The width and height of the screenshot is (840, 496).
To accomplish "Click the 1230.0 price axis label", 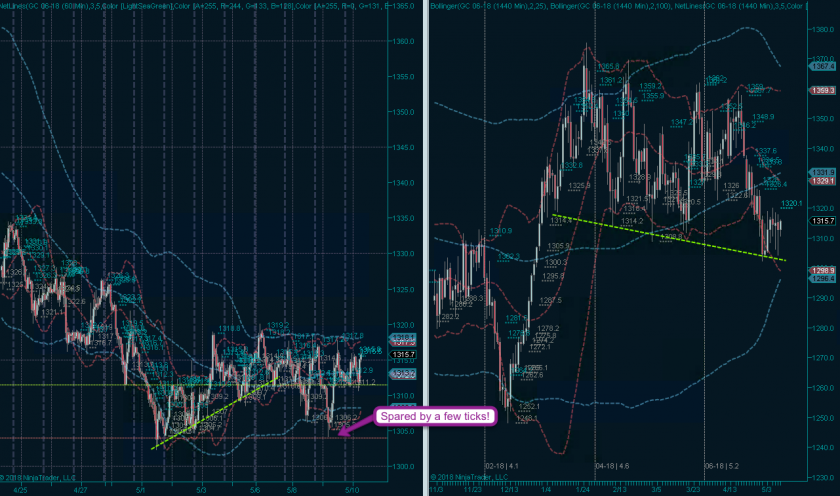I will click(823, 477).
